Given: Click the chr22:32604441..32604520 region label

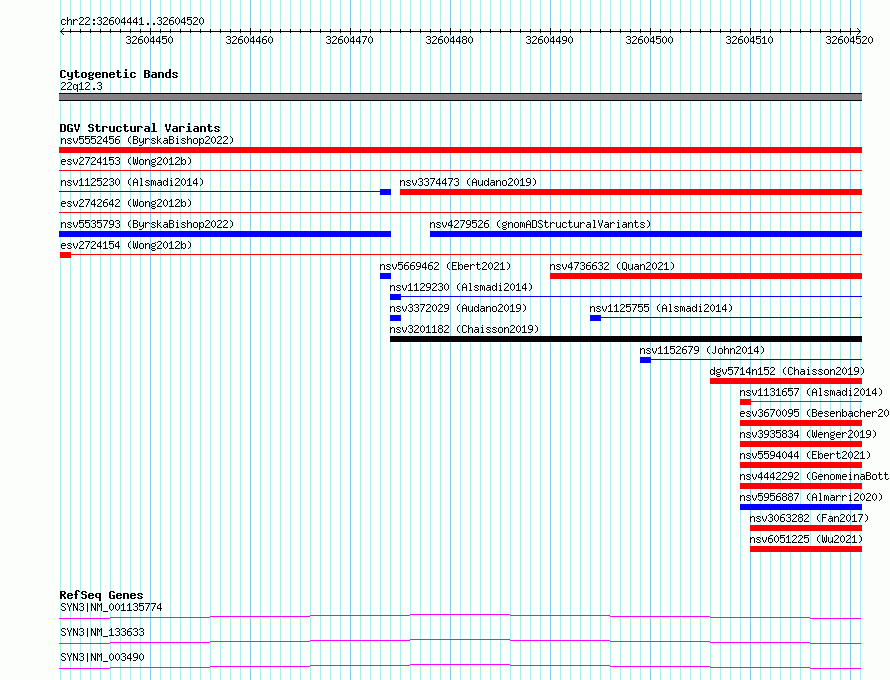Looking at the screenshot, I should 132,21.
